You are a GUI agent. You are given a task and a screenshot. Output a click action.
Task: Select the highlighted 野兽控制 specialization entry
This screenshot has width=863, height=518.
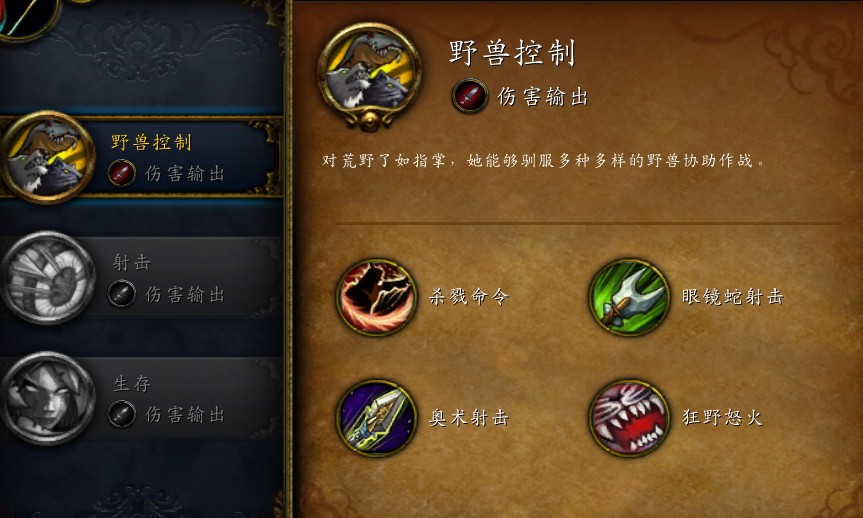(x=141, y=157)
